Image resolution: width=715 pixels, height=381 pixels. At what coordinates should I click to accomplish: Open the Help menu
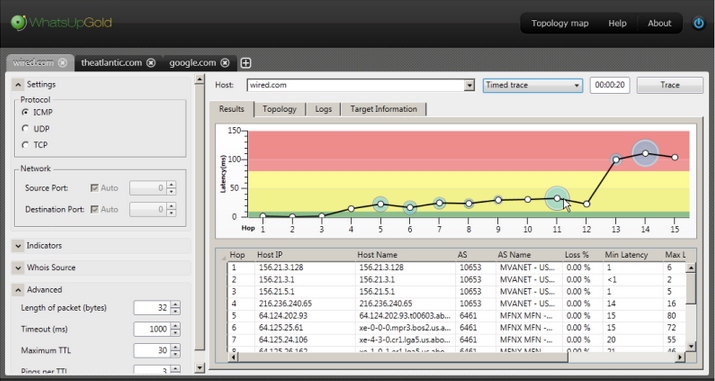tap(617, 23)
